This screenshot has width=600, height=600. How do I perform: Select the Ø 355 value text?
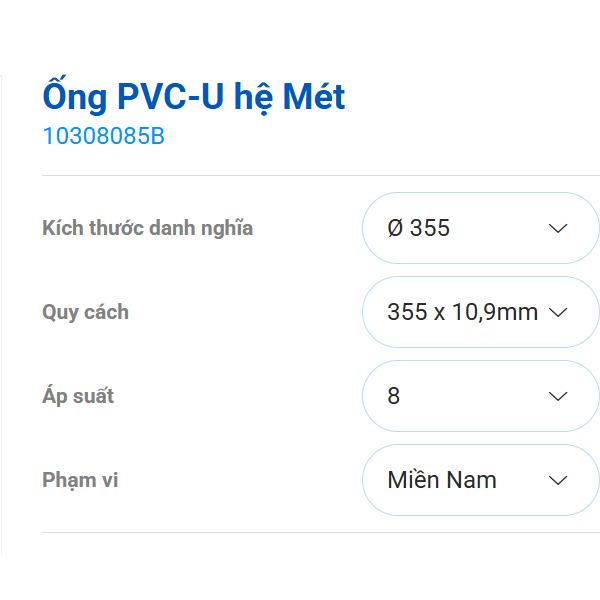pyautogui.click(x=418, y=228)
